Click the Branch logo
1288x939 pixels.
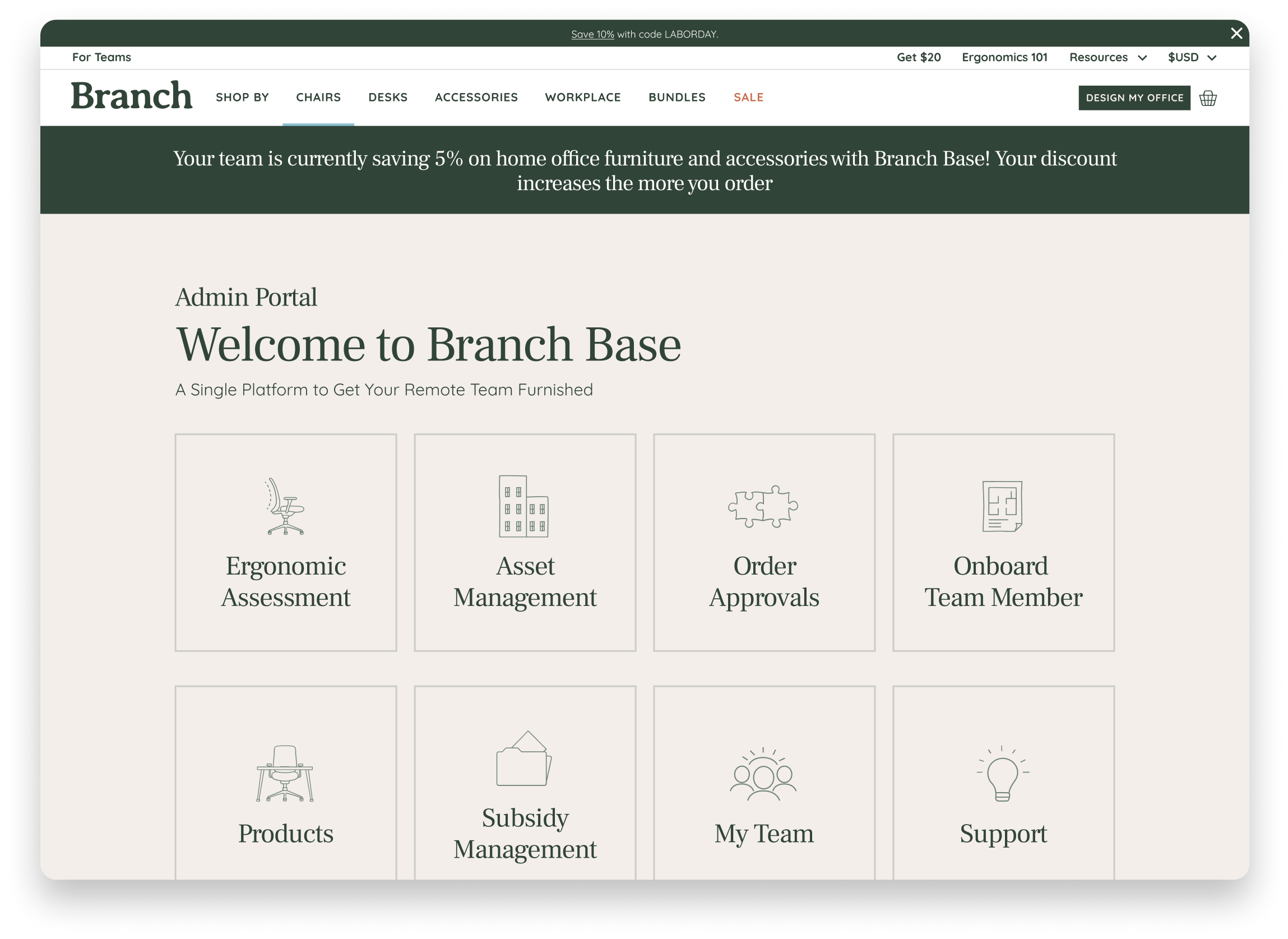pyautogui.click(x=131, y=95)
